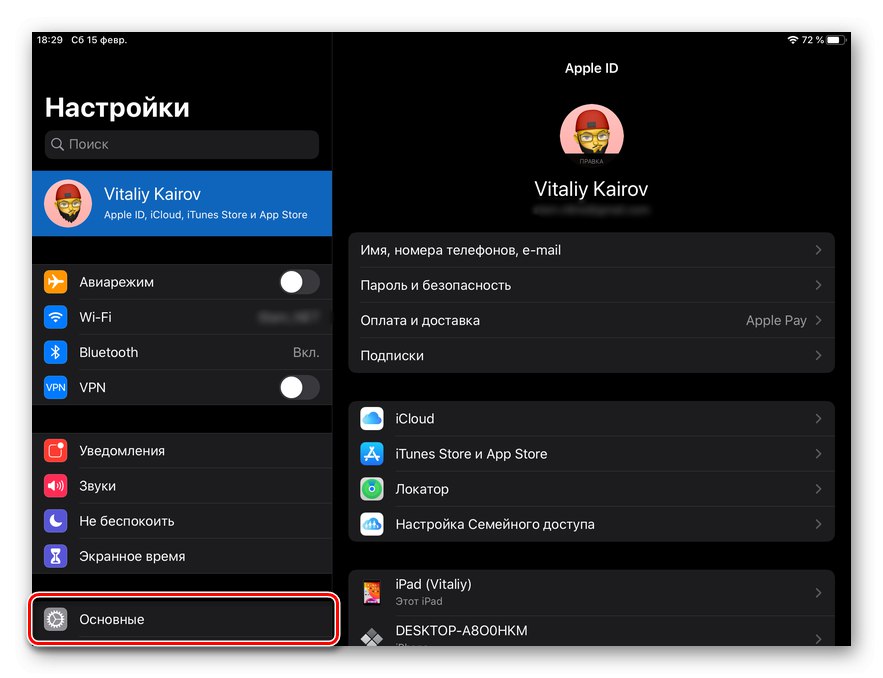This screenshot has height=678, width=883.
Task: Toggle the VPN switch
Action: click(x=300, y=387)
